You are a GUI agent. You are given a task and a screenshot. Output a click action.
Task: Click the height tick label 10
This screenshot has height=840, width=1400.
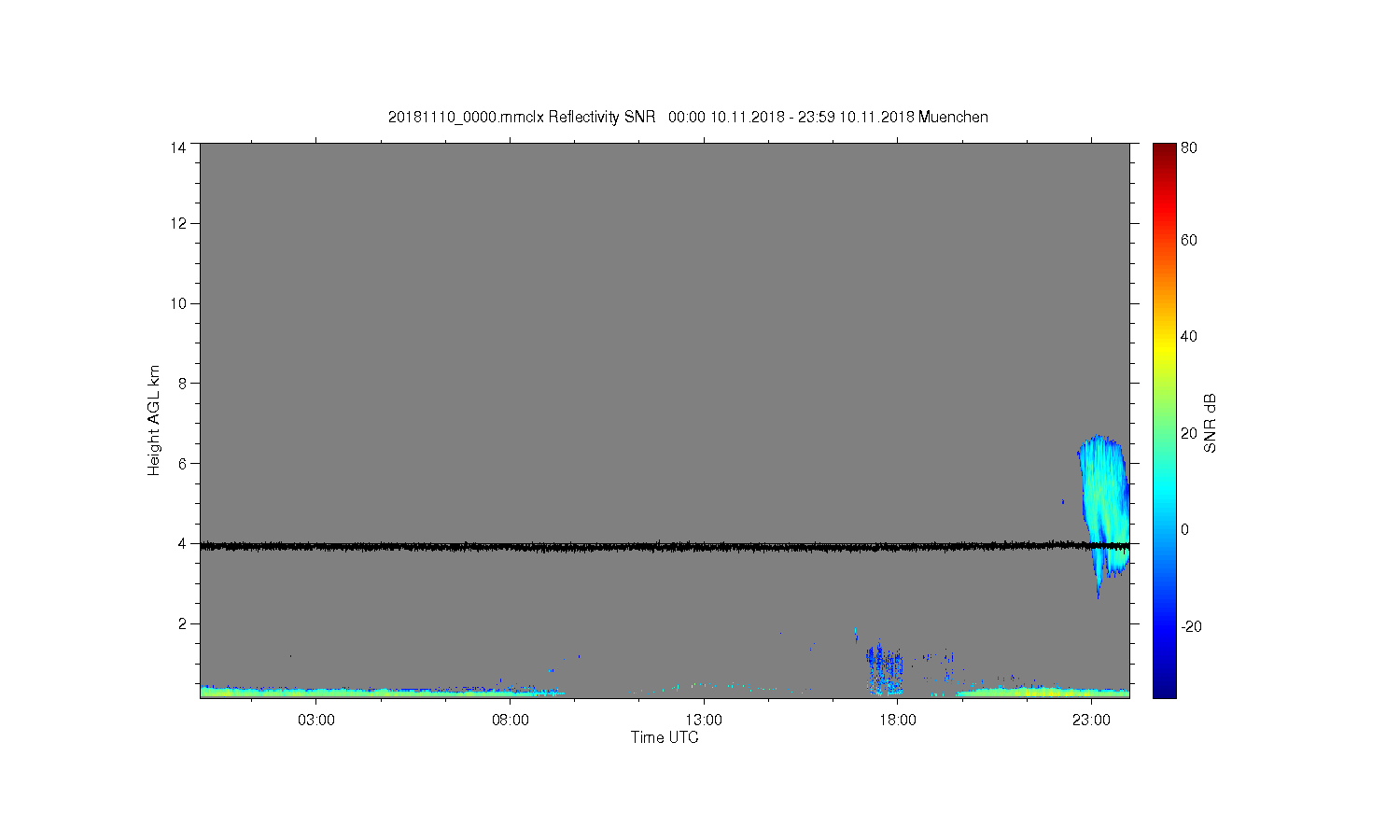click(x=178, y=303)
